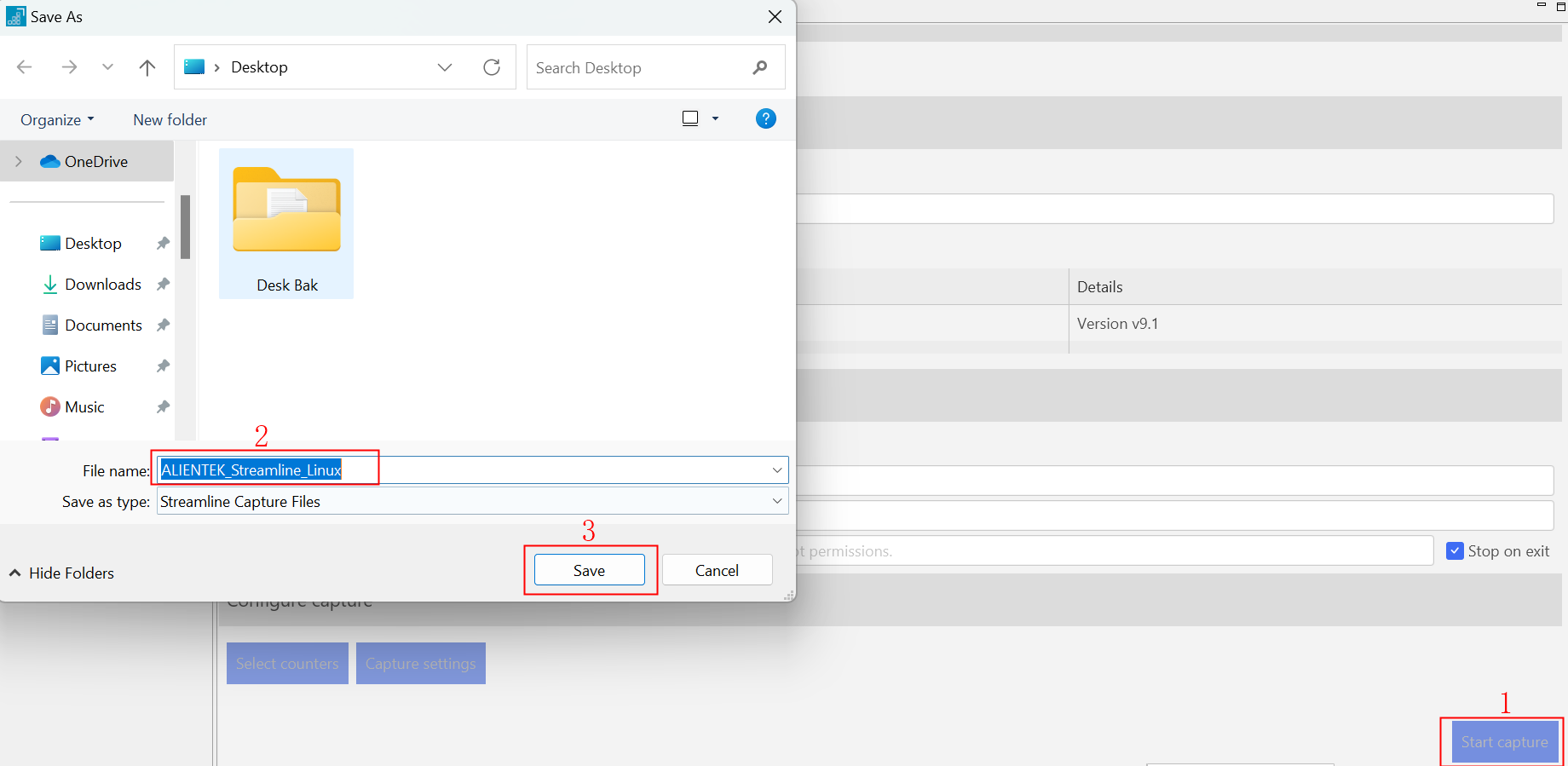The image size is (1568, 766).
Task: Collapse the pane with Hide Folders
Action: point(62,573)
